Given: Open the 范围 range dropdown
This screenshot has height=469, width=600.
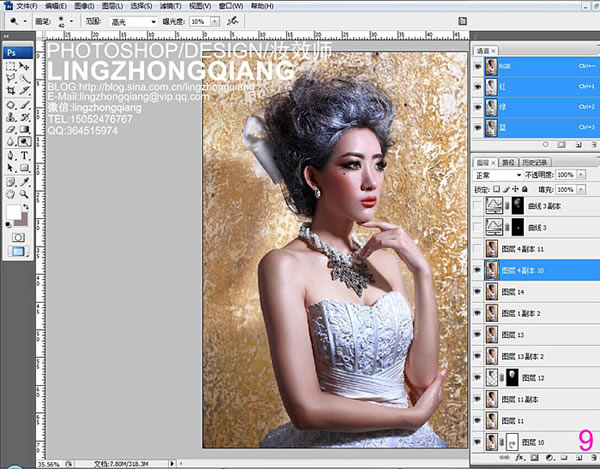Looking at the screenshot, I should tap(133, 22).
